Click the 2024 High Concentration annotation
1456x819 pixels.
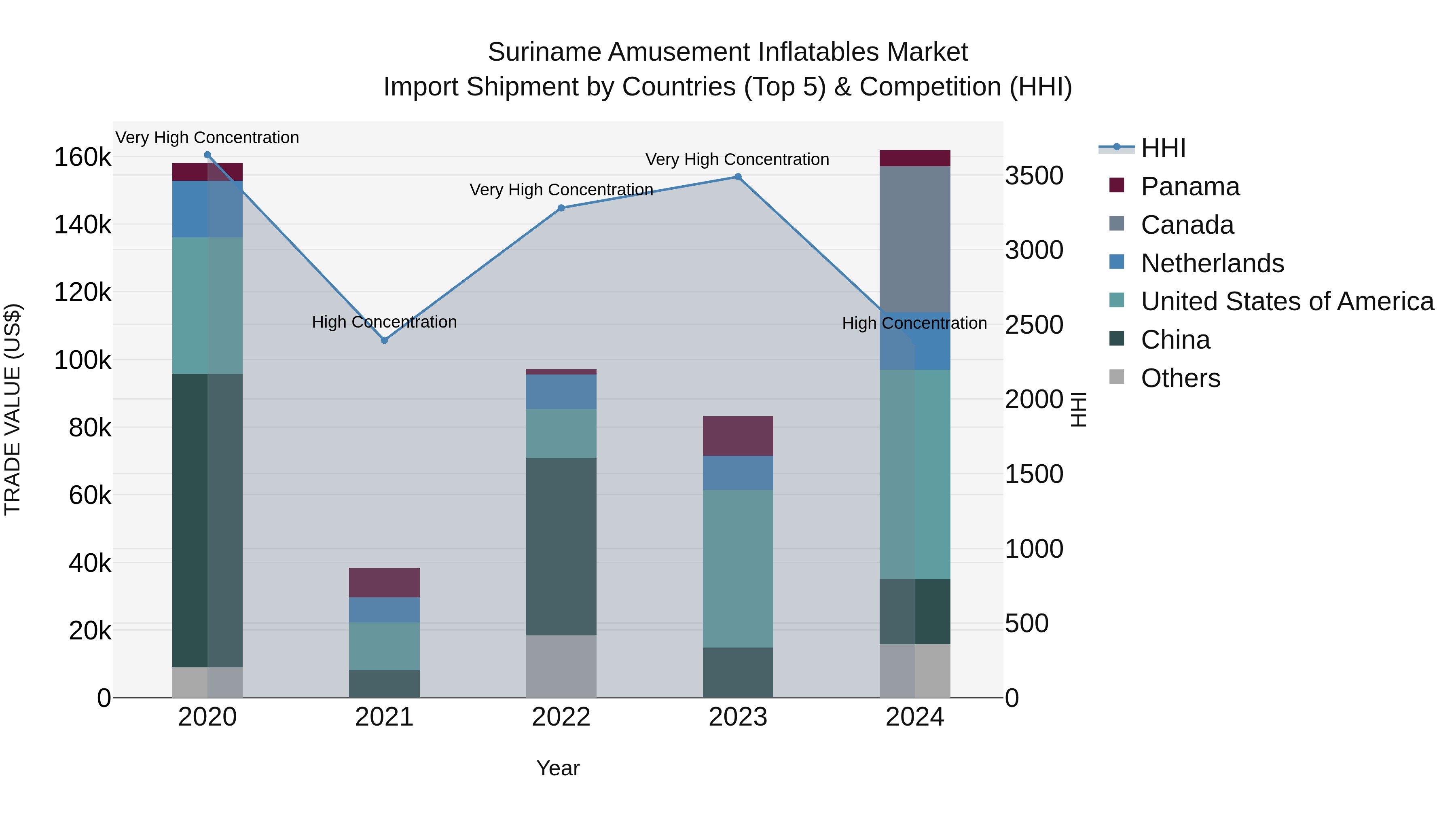pyautogui.click(x=914, y=323)
